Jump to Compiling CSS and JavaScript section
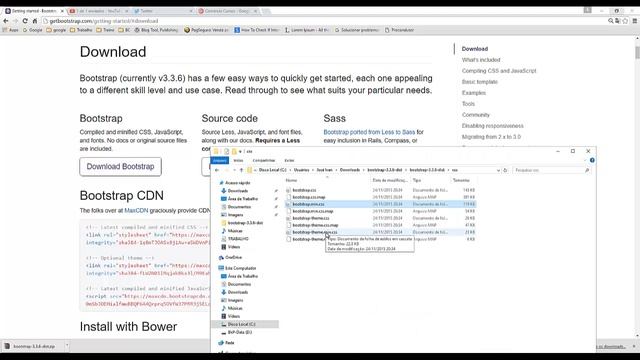The width and height of the screenshot is (640, 360). (499, 71)
